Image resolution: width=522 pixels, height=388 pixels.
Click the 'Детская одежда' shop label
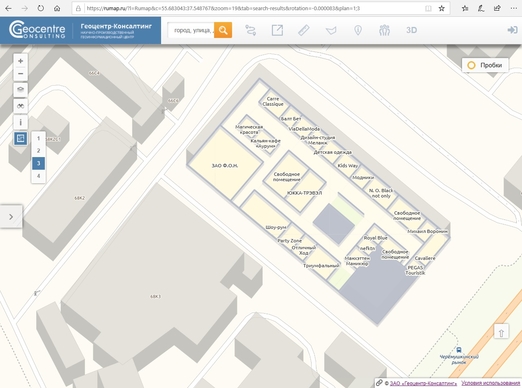coord(332,152)
